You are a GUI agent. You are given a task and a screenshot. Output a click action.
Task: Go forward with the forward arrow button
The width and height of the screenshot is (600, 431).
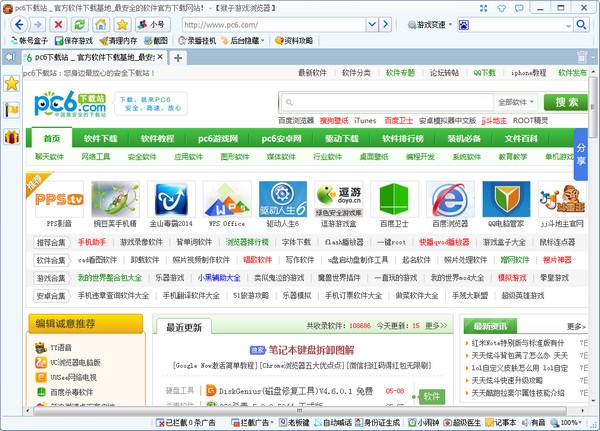click(38, 25)
